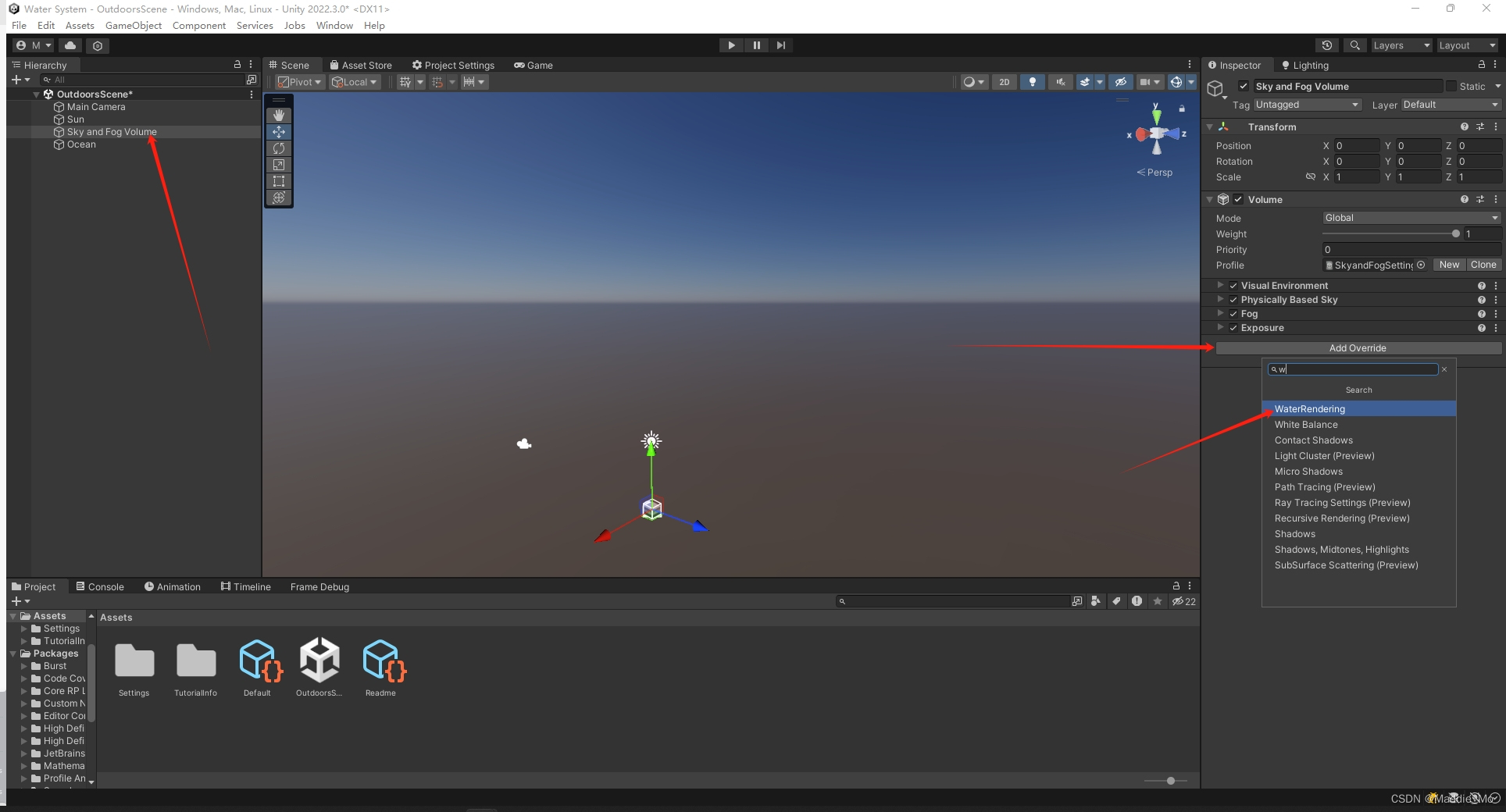Open the Layers dropdown
Screen dimensions: 1506x812
1402,45
